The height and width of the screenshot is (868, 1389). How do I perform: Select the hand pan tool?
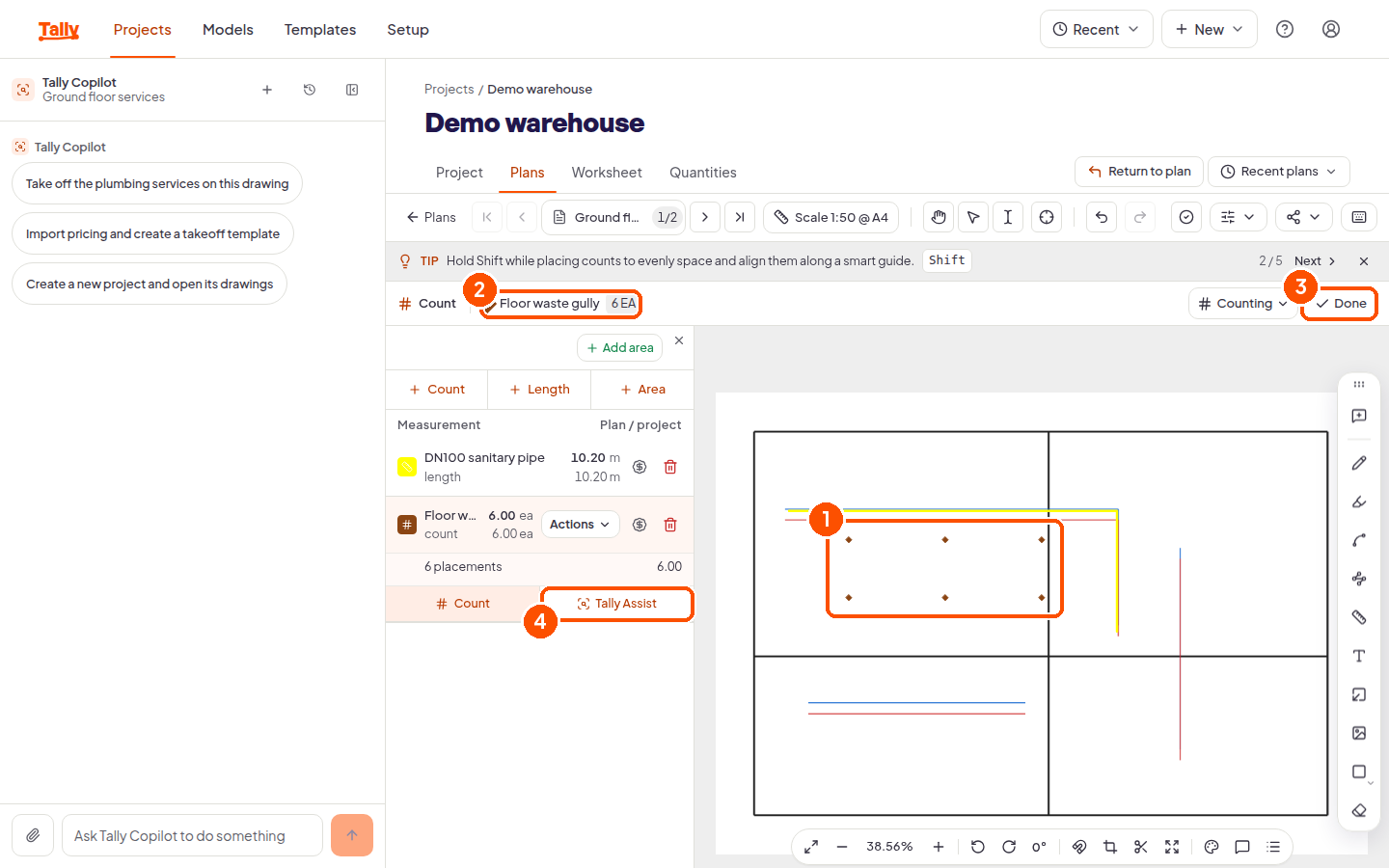[939, 217]
